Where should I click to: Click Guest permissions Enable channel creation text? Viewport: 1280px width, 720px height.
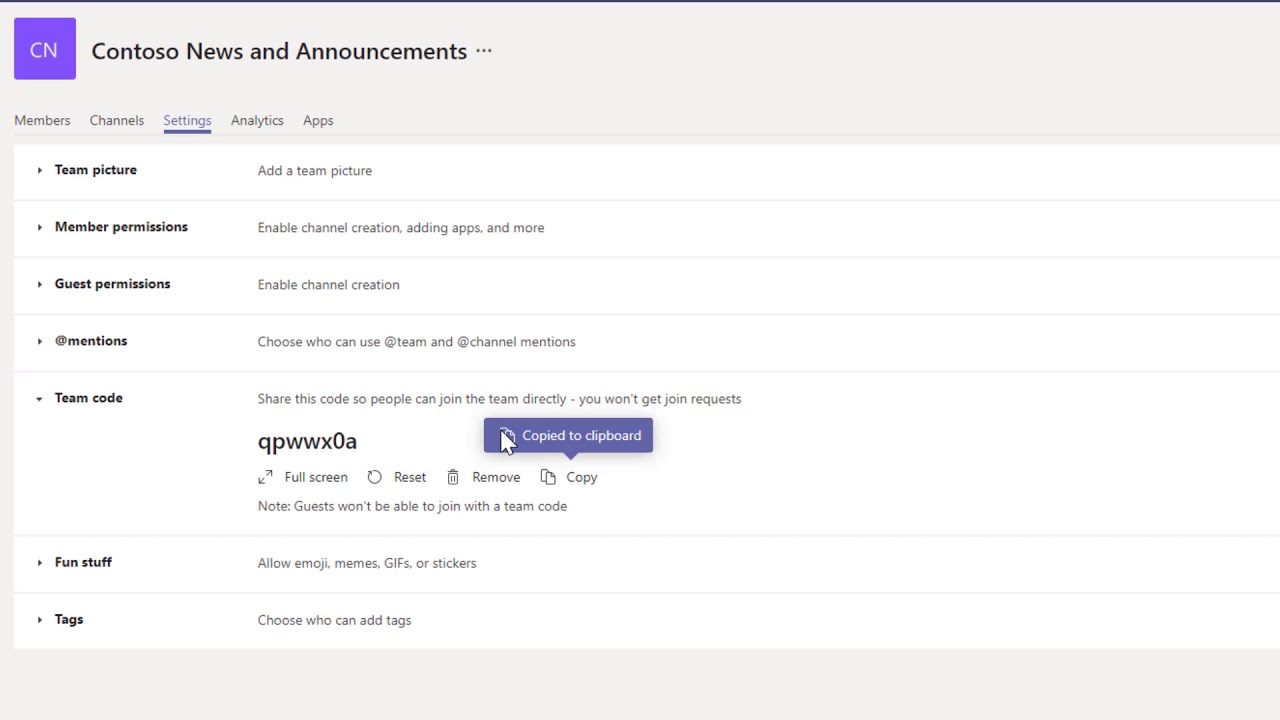328,285
